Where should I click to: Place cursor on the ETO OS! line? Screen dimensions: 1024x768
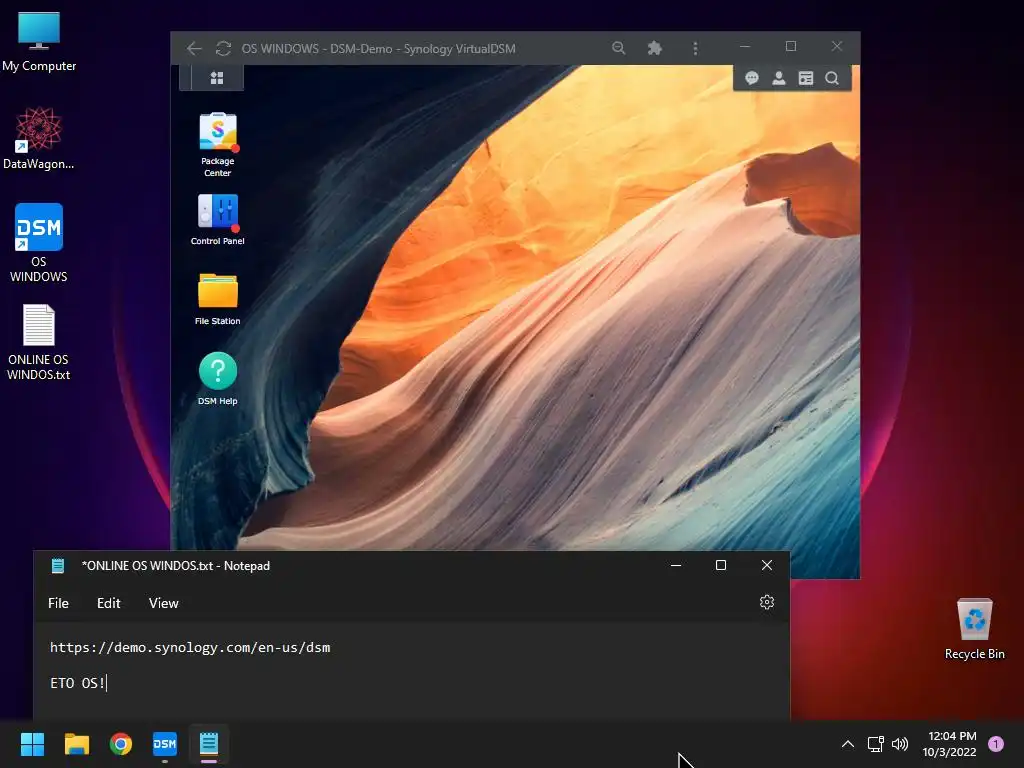pyautogui.click(x=78, y=683)
